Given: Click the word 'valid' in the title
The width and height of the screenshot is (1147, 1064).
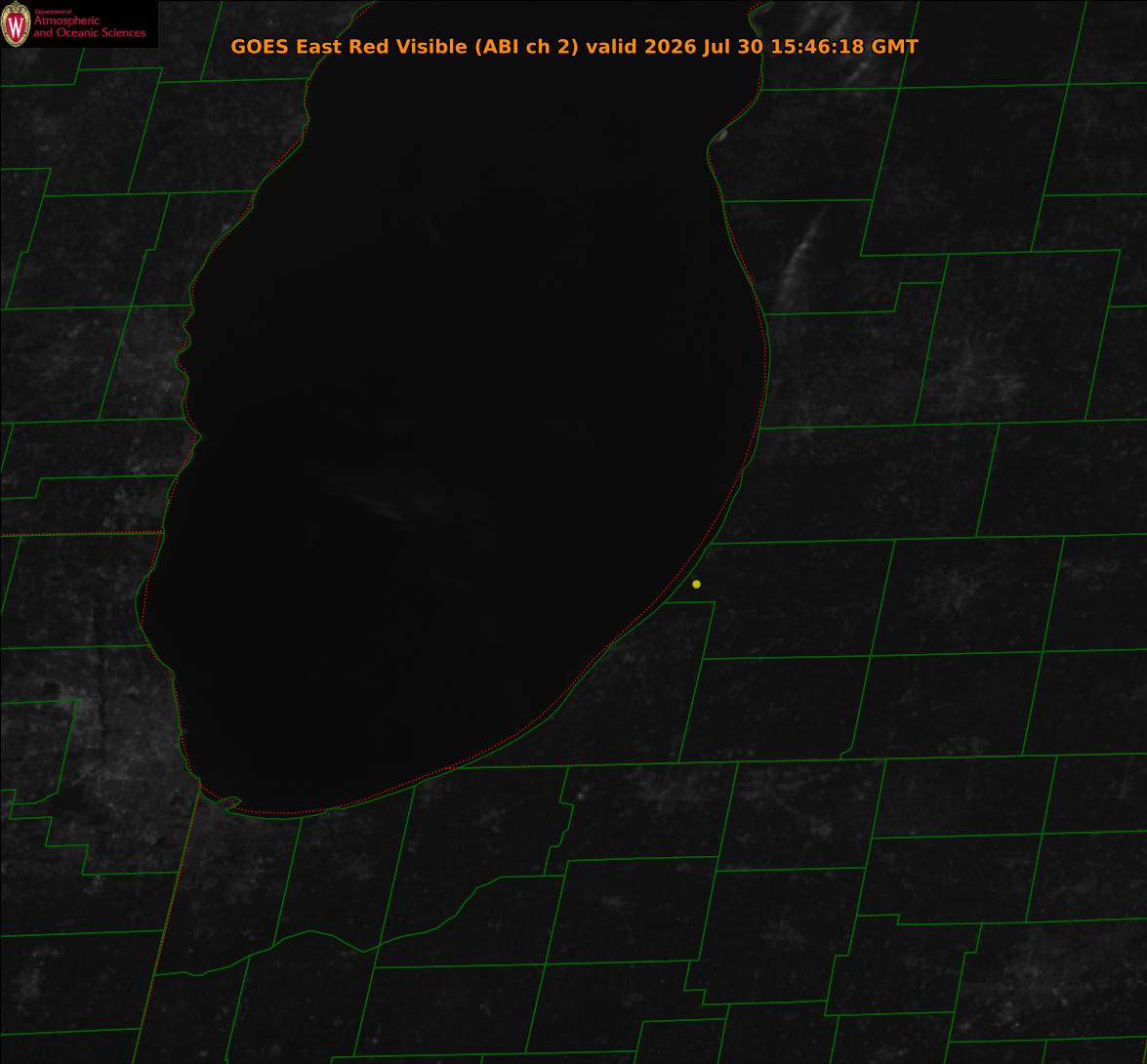Looking at the screenshot, I should click(x=611, y=46).
